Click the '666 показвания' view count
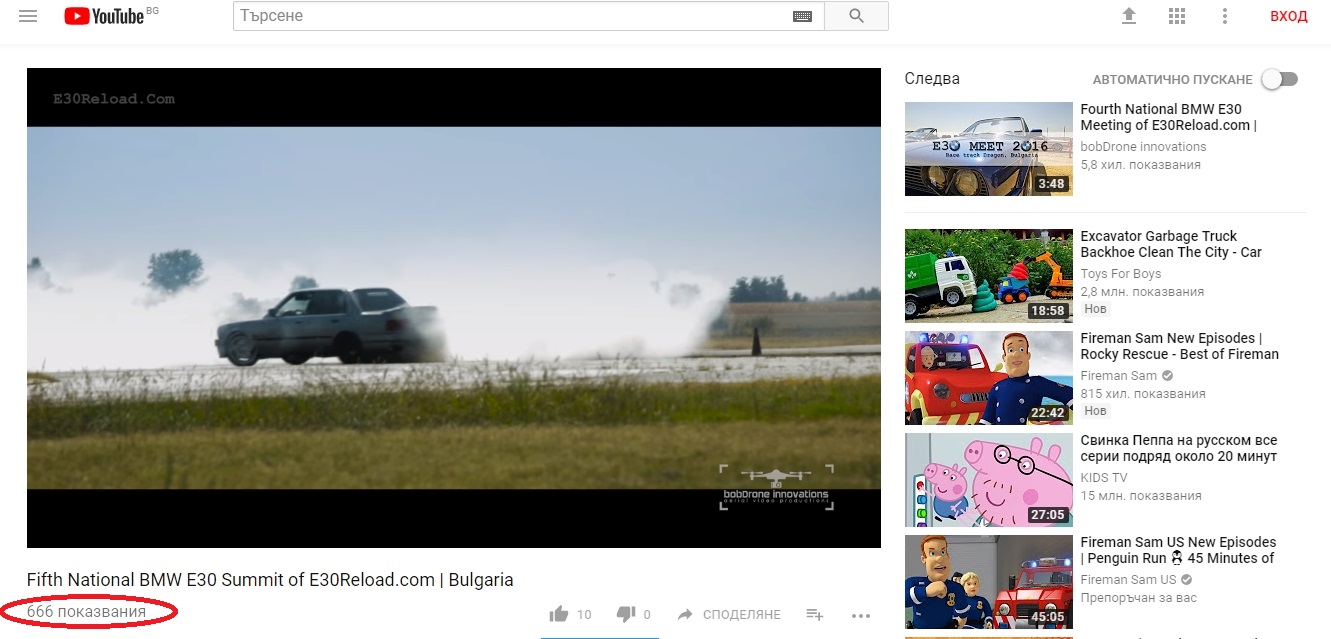Viewport: 1331px width, 639px height. (x=86, y=611)
